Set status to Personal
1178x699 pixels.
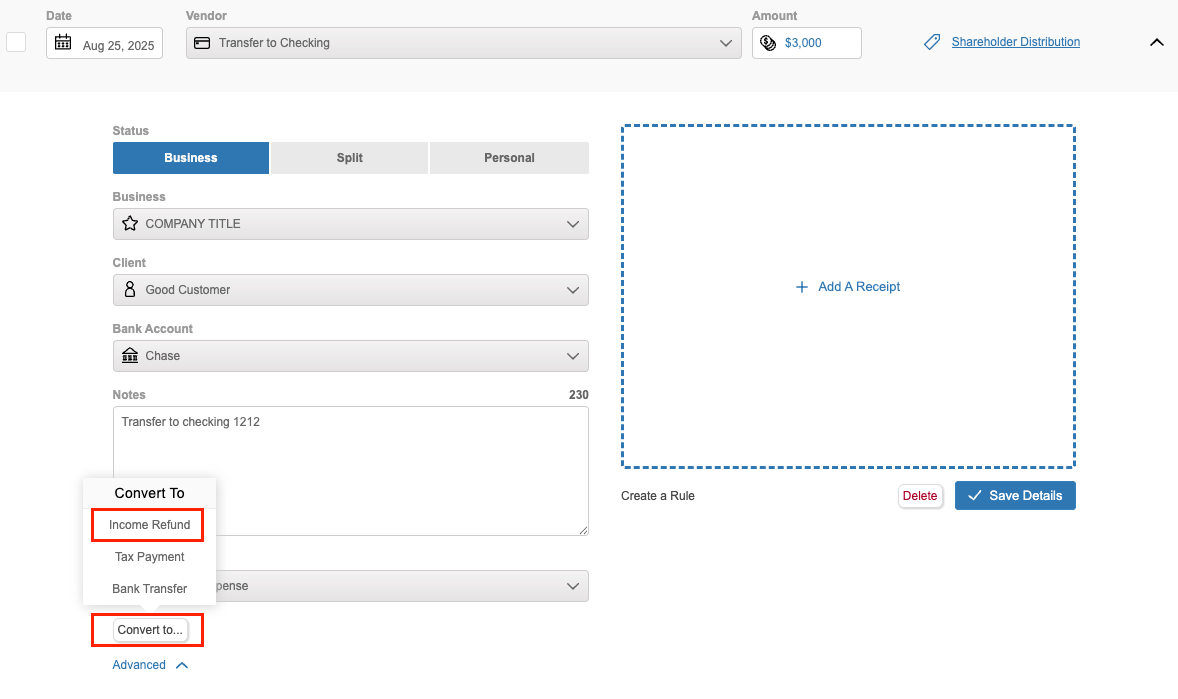509,158
